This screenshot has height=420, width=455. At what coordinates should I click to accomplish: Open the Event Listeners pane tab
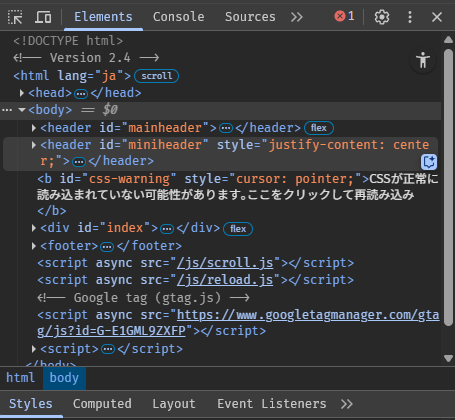[272, 404]
